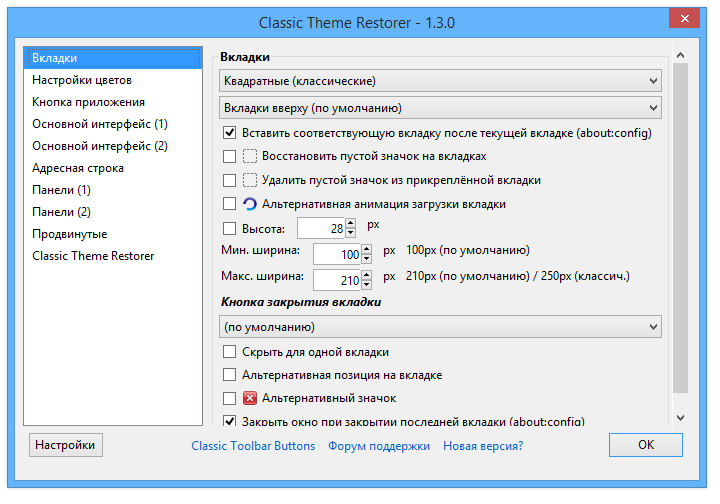Enable Восстановить пустой значок на вкладках checkbox
The width and height of the screenshot is (720, 504).
pyautogui.click(x=229, y=157)
